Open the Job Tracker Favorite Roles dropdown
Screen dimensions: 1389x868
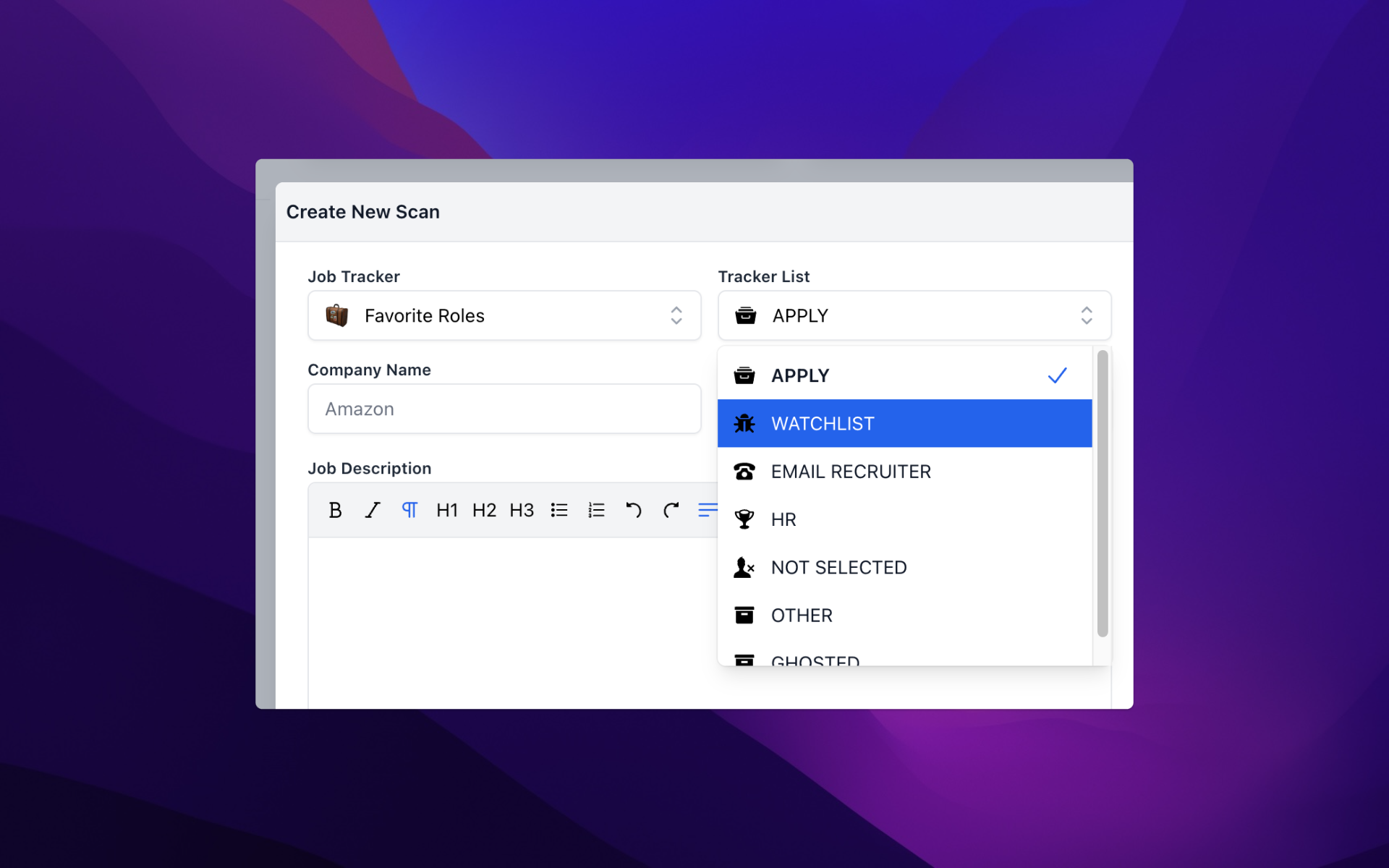tap(504, 315)
